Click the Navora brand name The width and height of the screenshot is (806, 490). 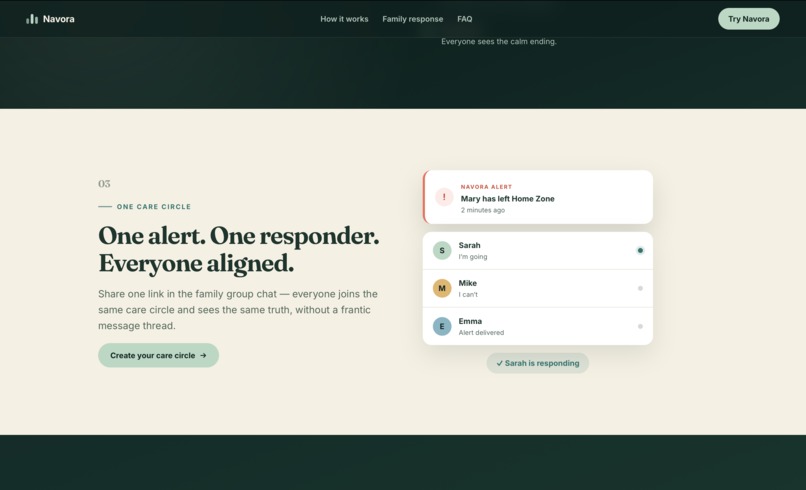[59, 19]
